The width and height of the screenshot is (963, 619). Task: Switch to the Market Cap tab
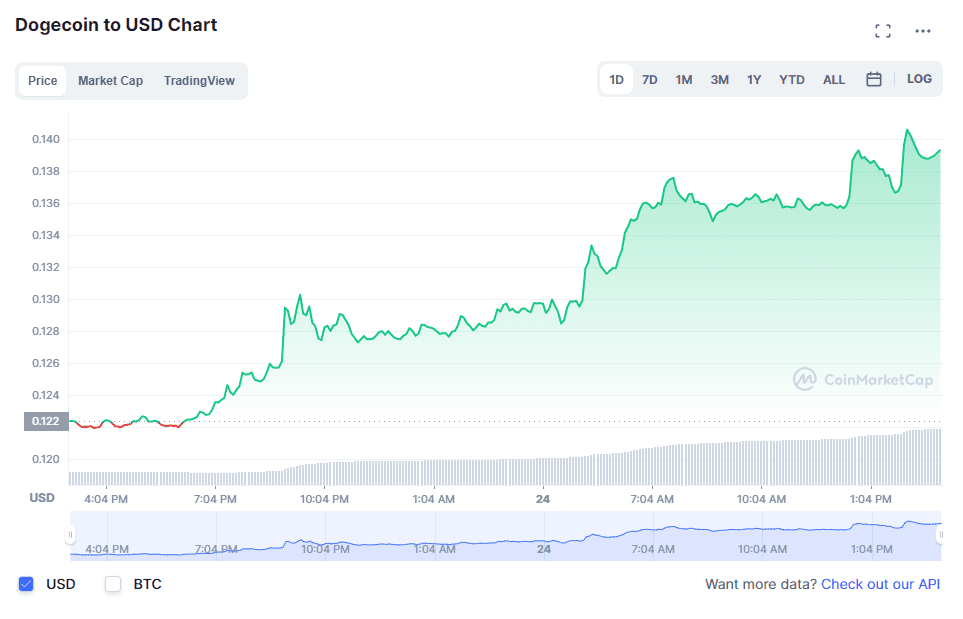coord(110,81)
